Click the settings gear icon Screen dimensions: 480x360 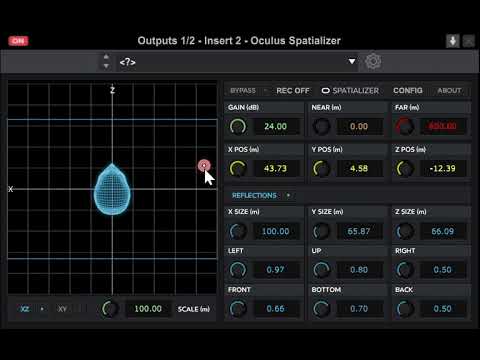373,61
